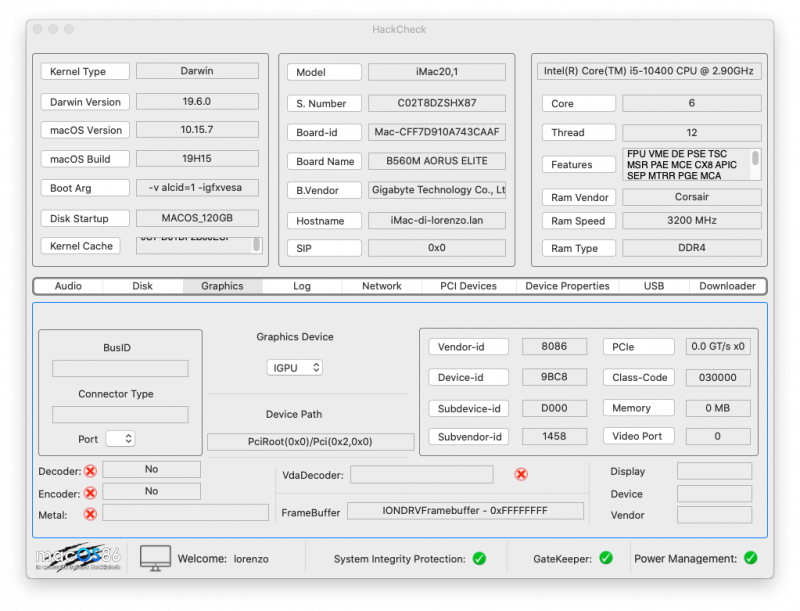The height and width of the screenshot is (611, 800).
Task: Click the Board Name value B560M AORUS ELITE
Action: pyautogui.click(x=437, y=161)
